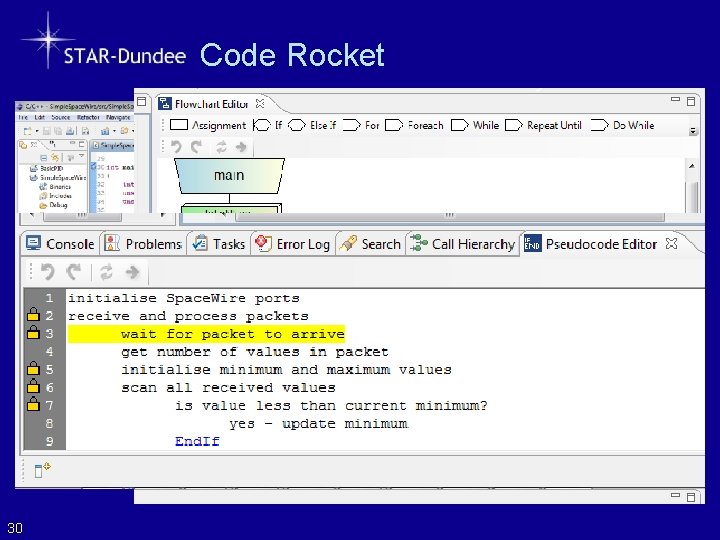Viewport: 720px width, 540px height.
Task: Click the lock icon on line 2
Action: point(33,315)
